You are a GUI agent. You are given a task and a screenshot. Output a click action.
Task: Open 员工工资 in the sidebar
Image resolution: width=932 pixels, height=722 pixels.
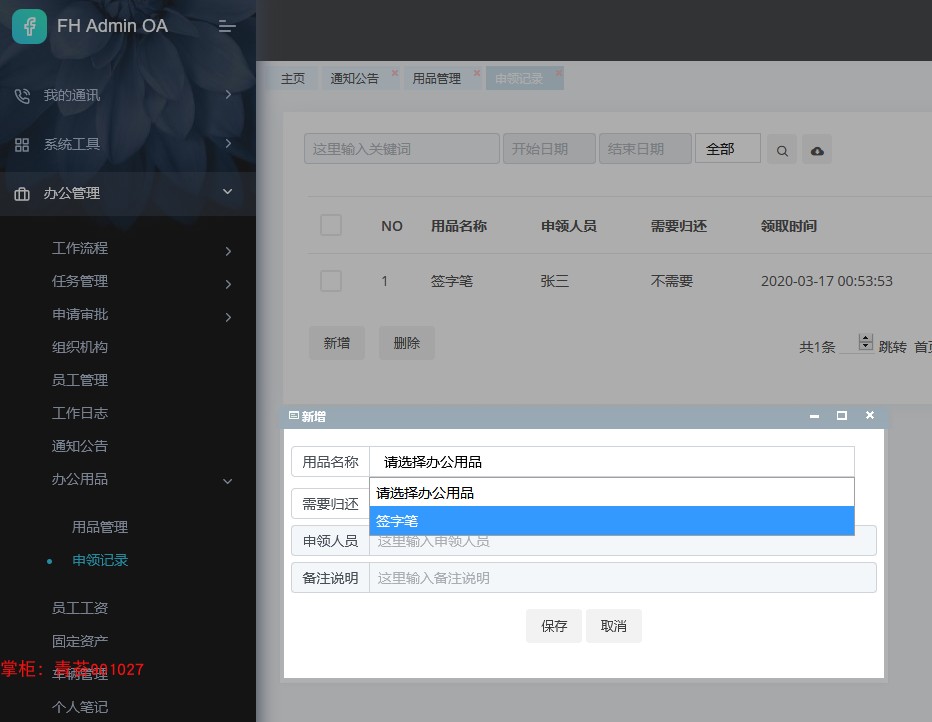80,608
